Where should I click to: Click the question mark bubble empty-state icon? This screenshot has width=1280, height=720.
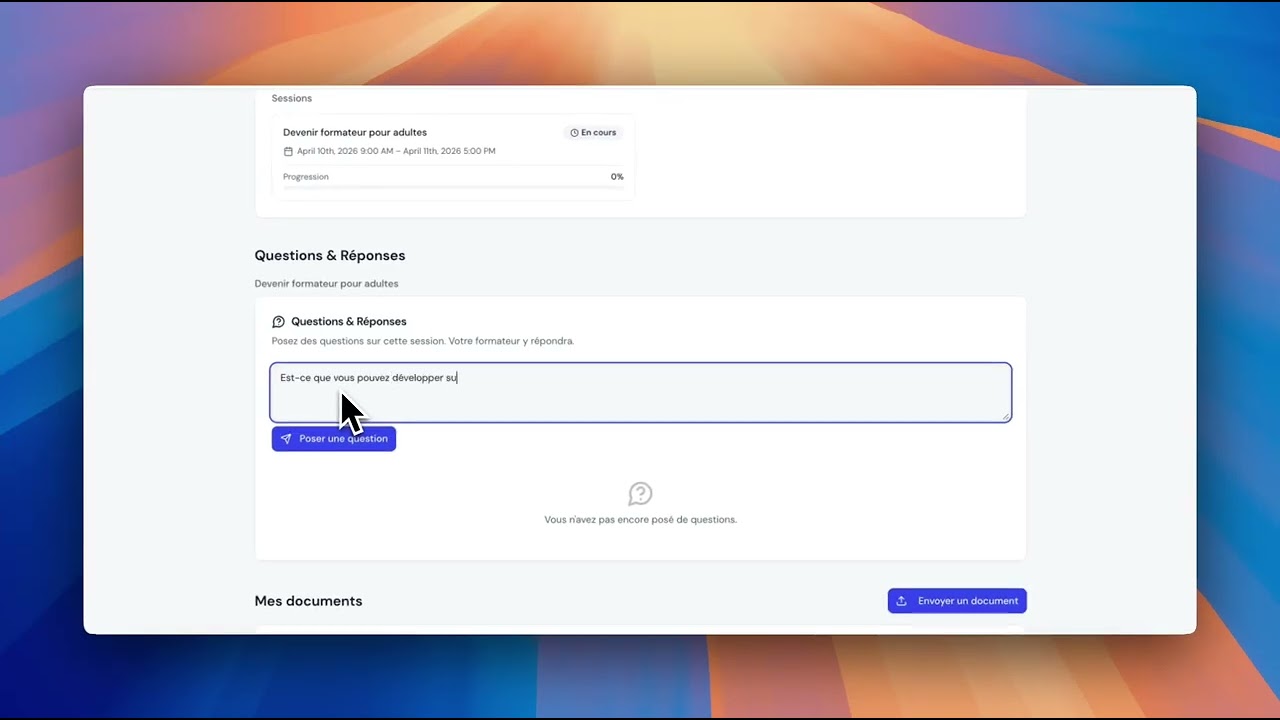pyautogui.click(x=640, y=494)
